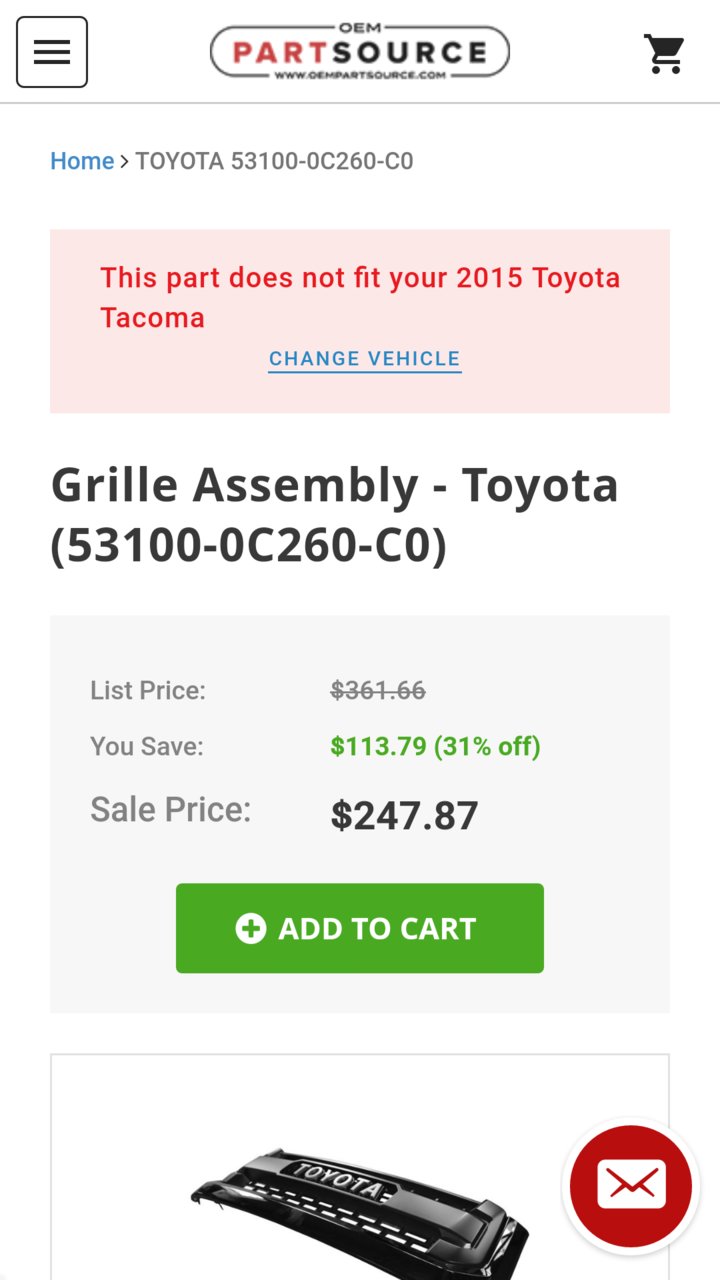
Task: Click the Grille Assembly product title
Action: click(335, 515)
